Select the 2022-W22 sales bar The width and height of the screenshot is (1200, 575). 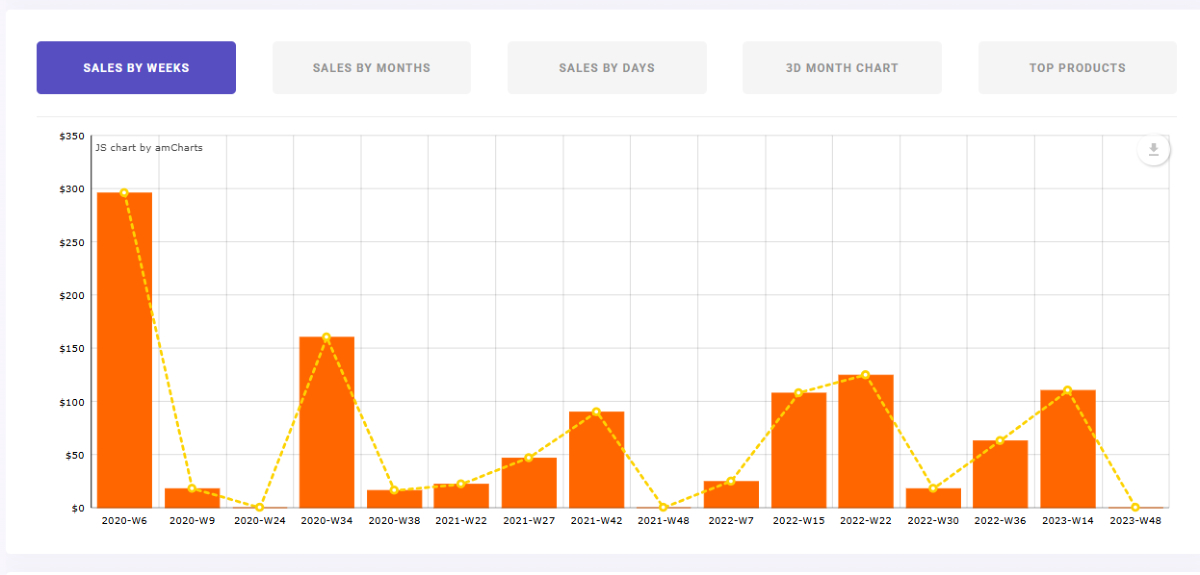pos(866,441)
